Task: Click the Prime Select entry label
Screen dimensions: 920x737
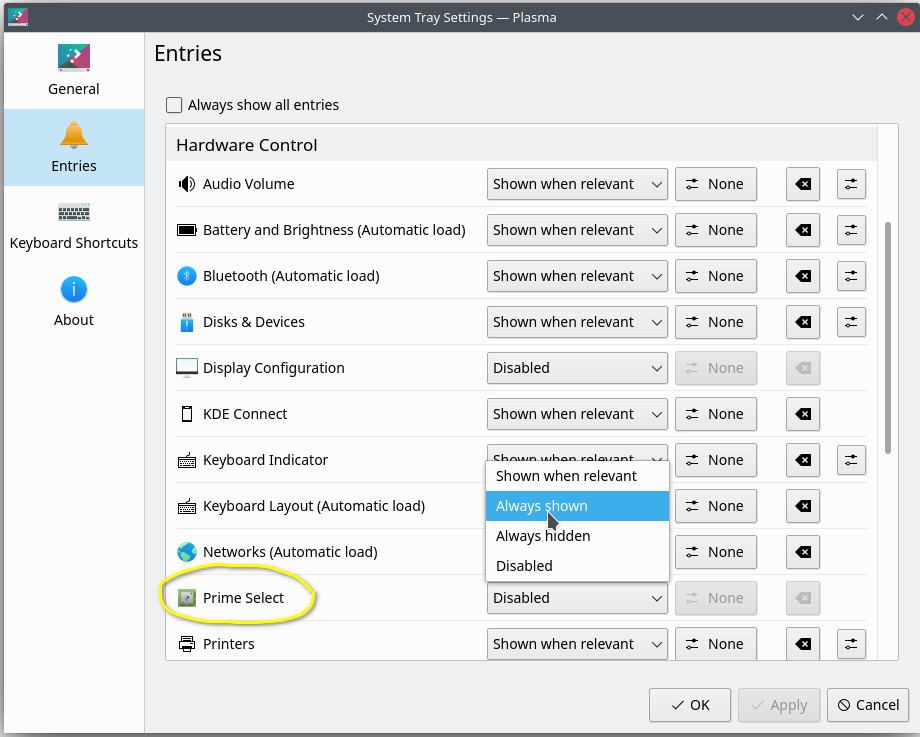Action: [x=243, y=598]
